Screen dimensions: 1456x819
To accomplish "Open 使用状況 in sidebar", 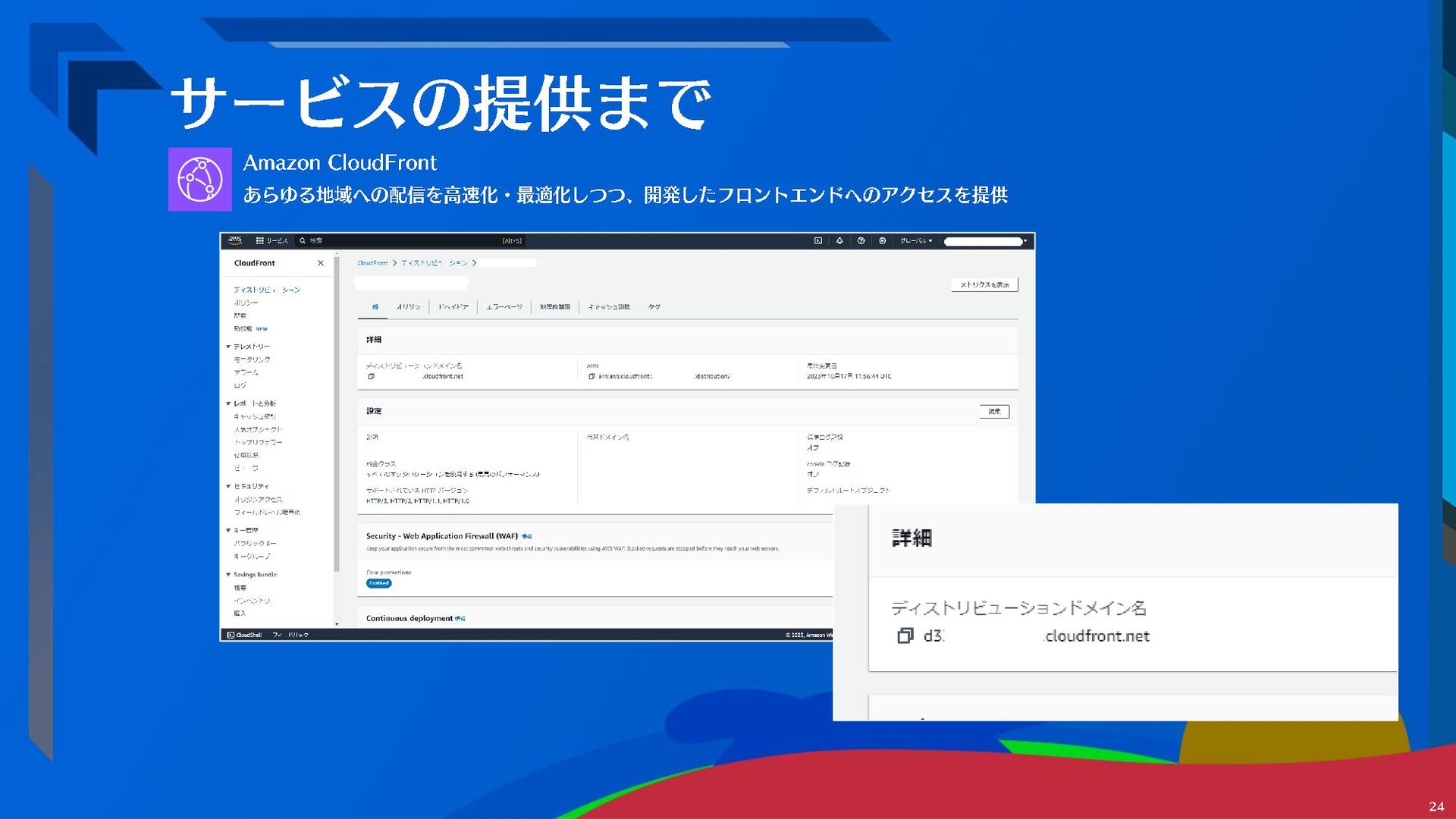I will point(246,455).
